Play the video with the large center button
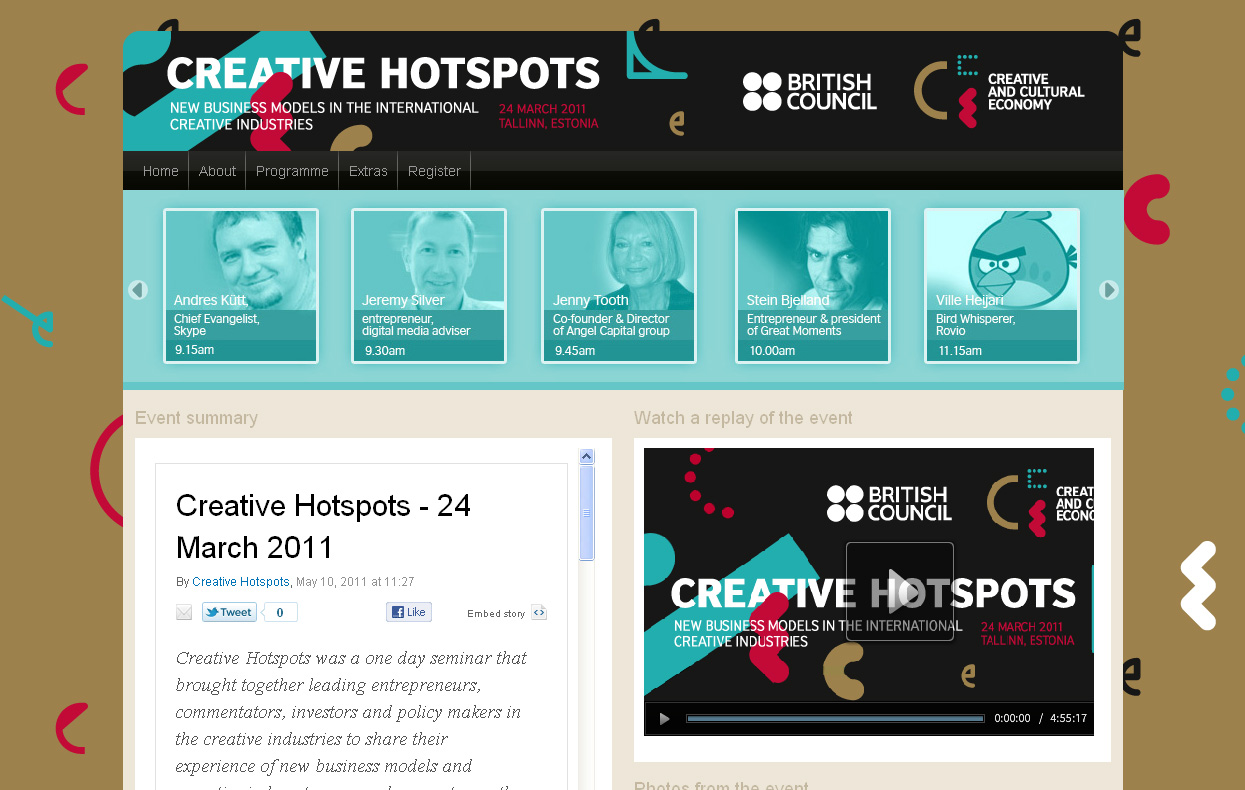 900,591
